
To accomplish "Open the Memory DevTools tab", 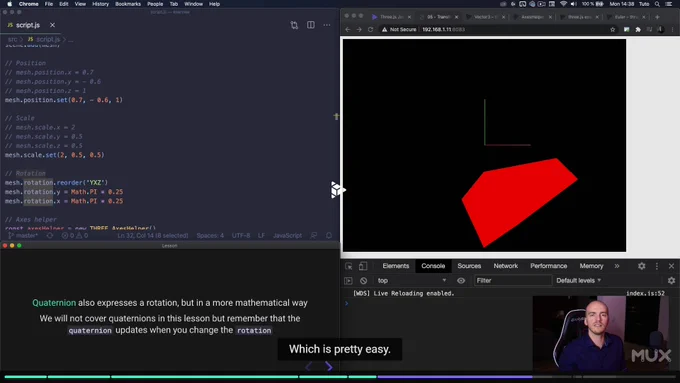I will click(591, 266).
